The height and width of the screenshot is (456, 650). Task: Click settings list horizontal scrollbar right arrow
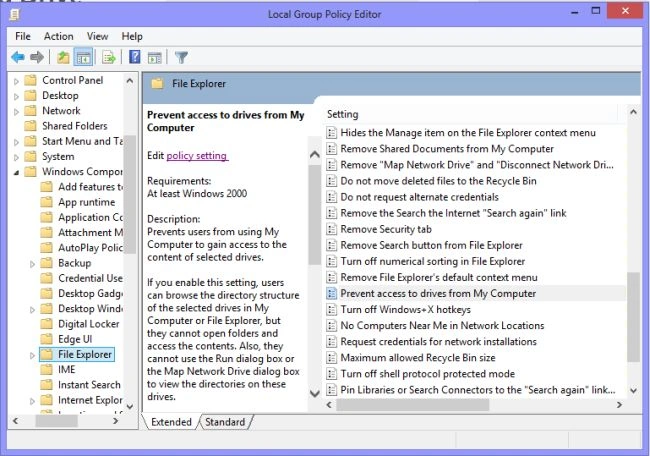(619, 405)
